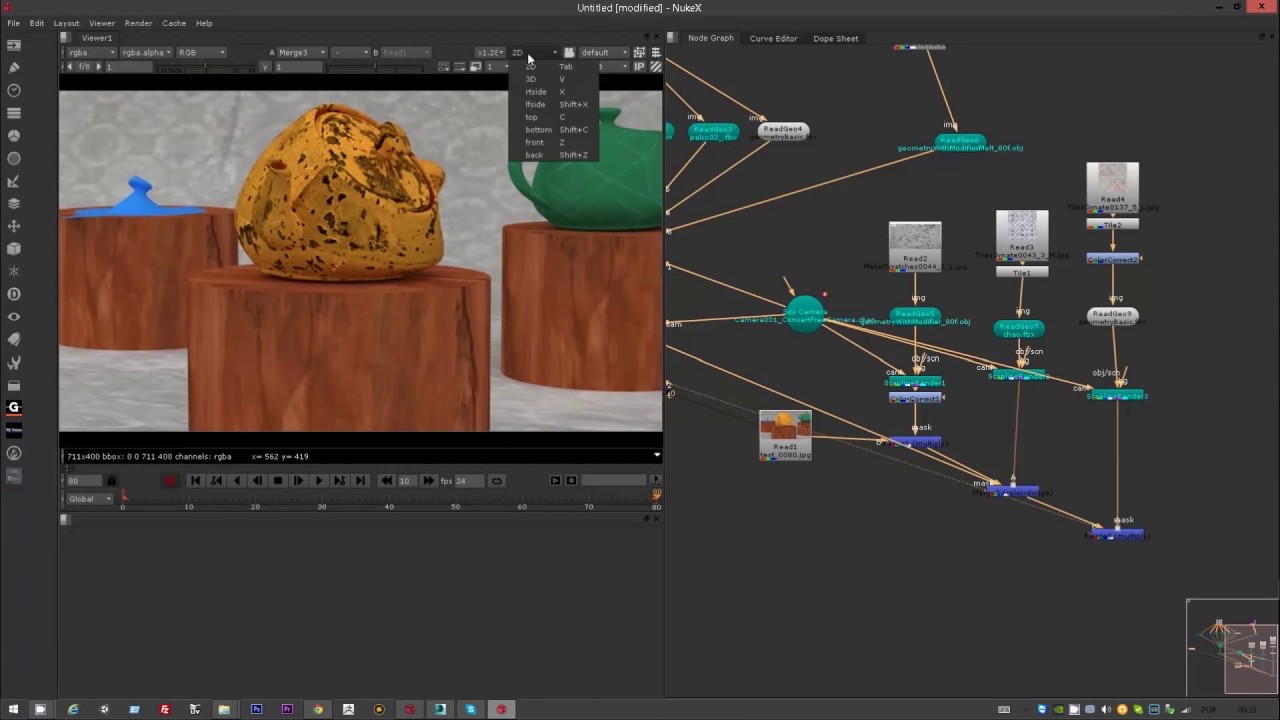Open the Render menu
Viewport: 1280px width, 720px height.
138,23
